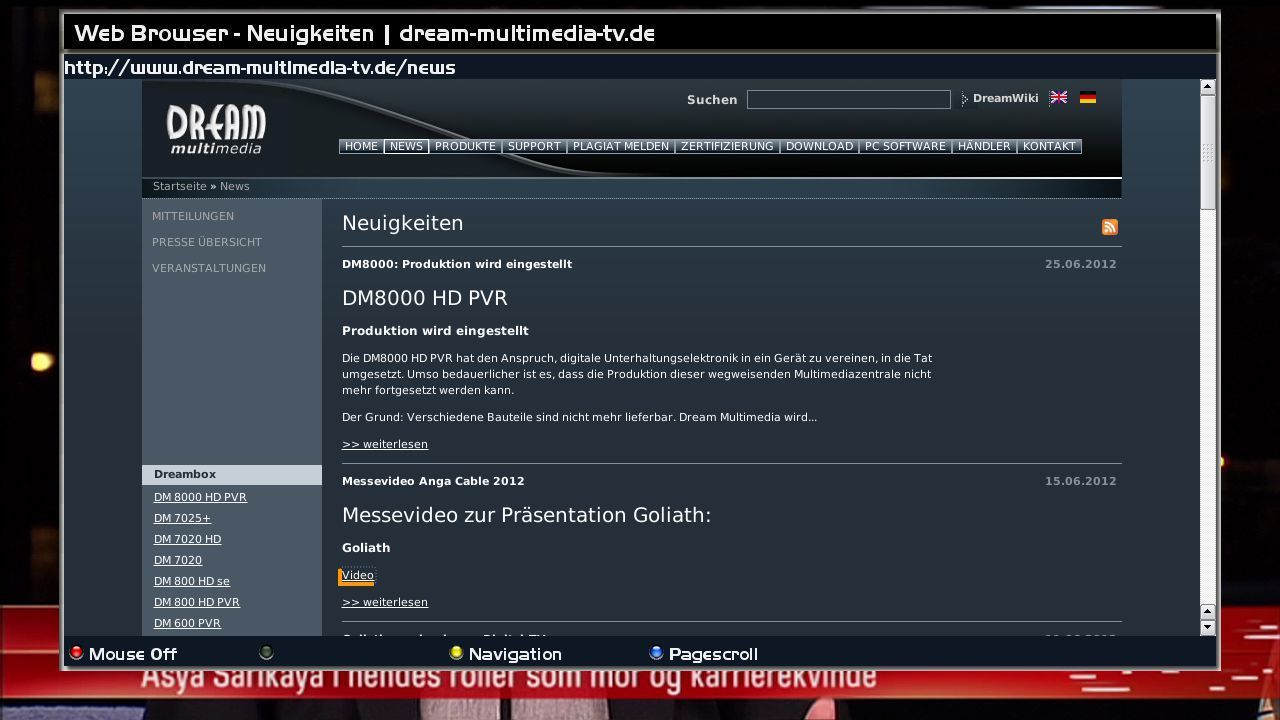This screenshot has height=720, width=1280.
Task: Click 'Messevideo Anga Cable 2012' title
Action: click(x=433, y=481)
